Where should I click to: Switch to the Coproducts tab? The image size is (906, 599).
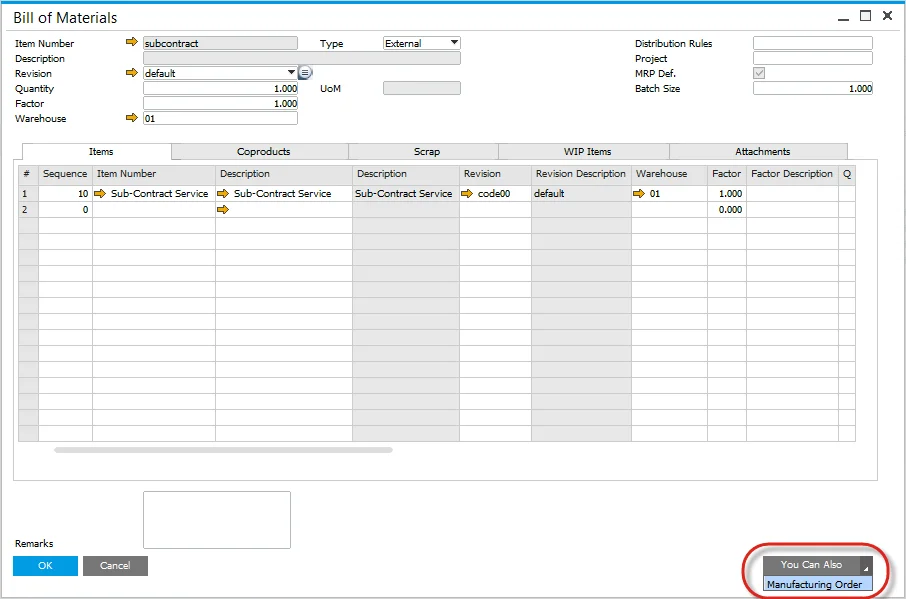pos(263,152)
